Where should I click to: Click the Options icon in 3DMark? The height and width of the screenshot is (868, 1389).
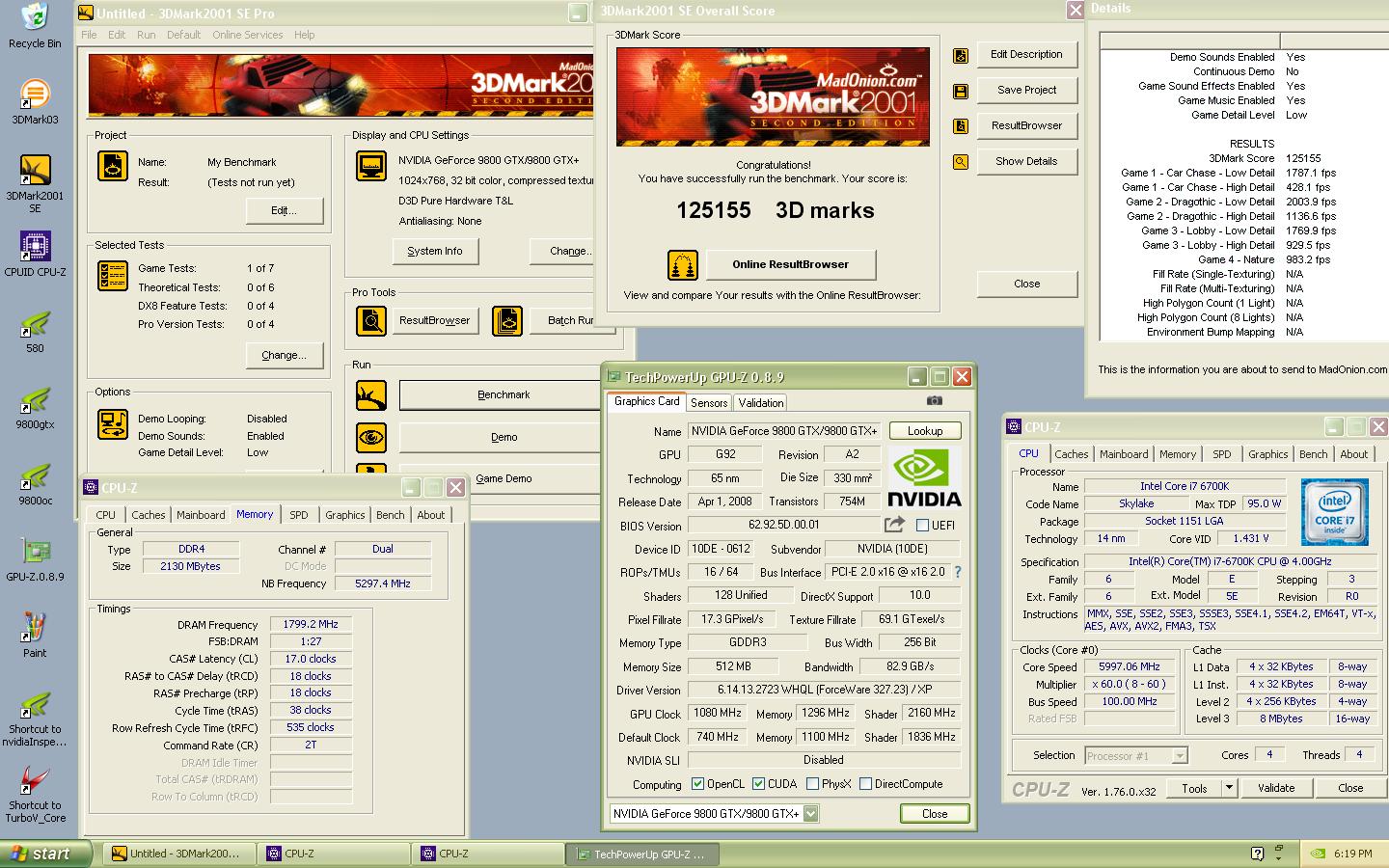(x=113, y=424)
